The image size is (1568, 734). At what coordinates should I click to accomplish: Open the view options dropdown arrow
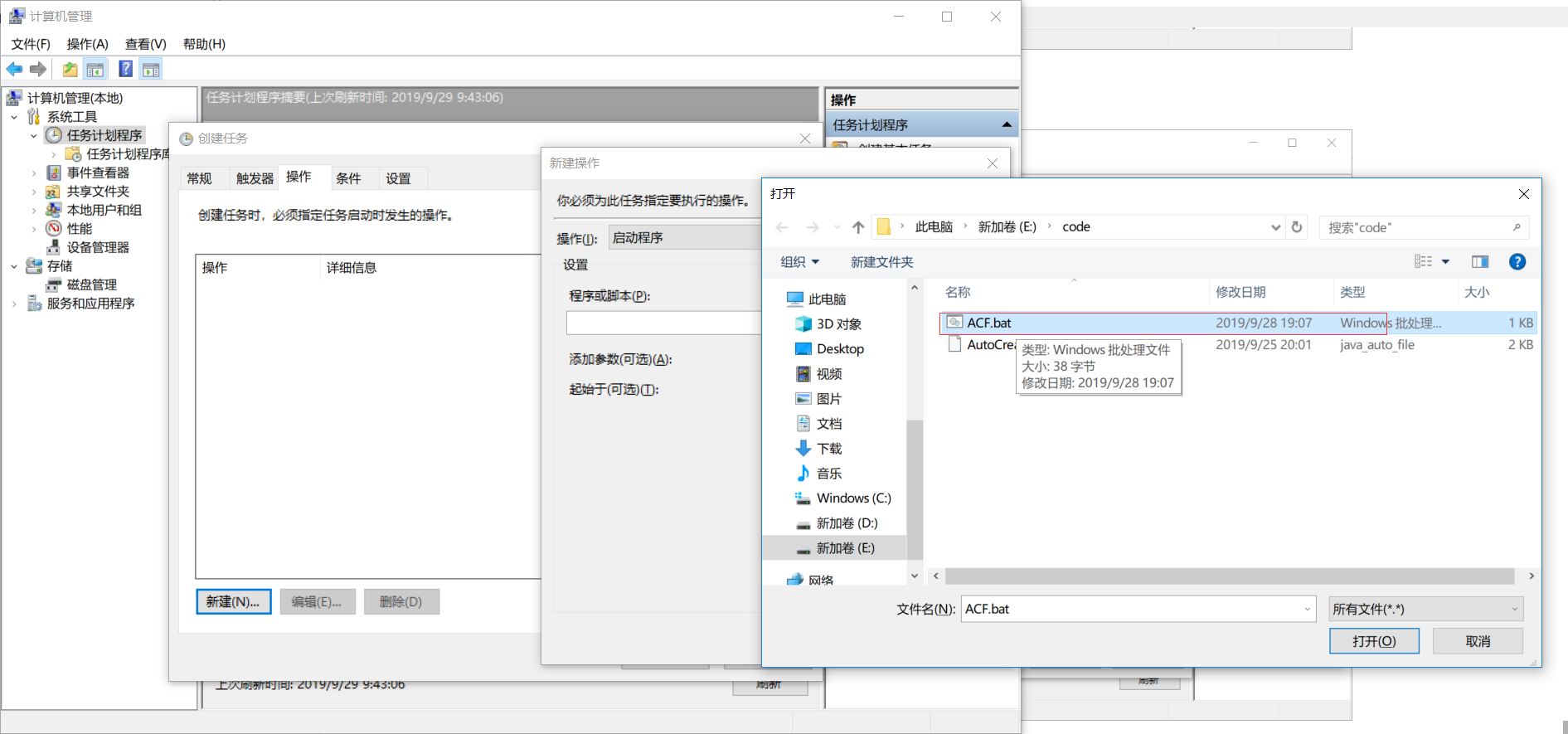pos(1445,262)
